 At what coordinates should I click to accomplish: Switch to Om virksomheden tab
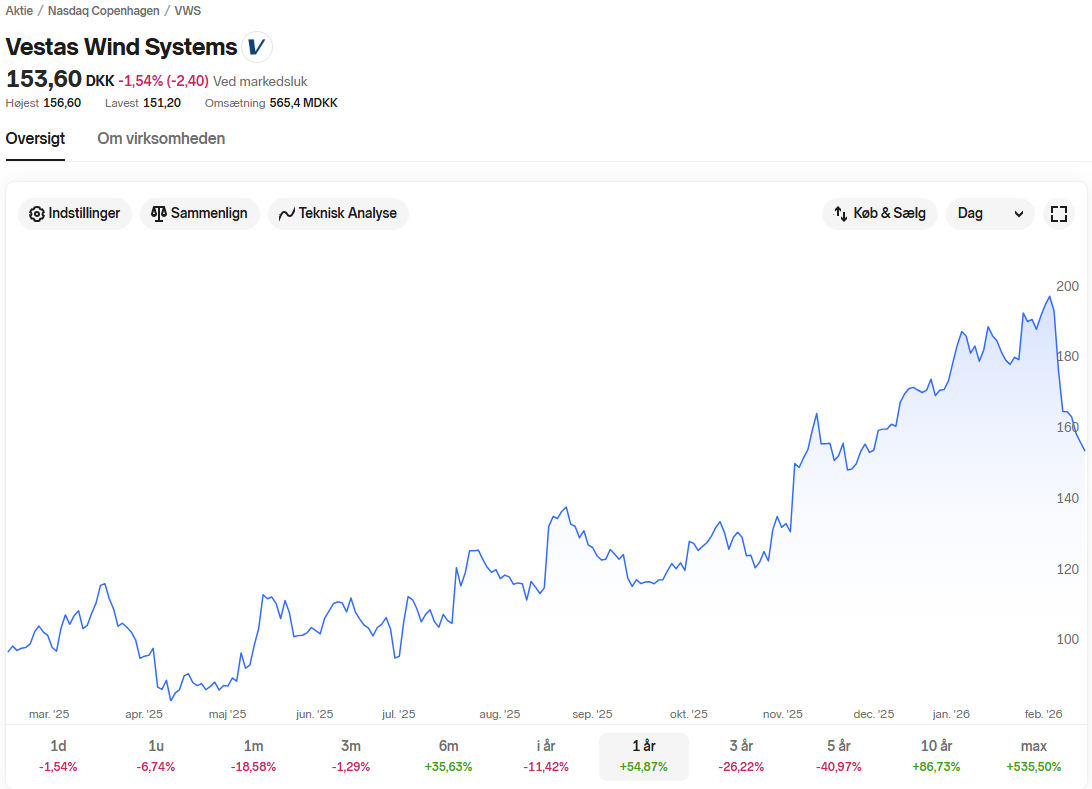tap(161, 139)
